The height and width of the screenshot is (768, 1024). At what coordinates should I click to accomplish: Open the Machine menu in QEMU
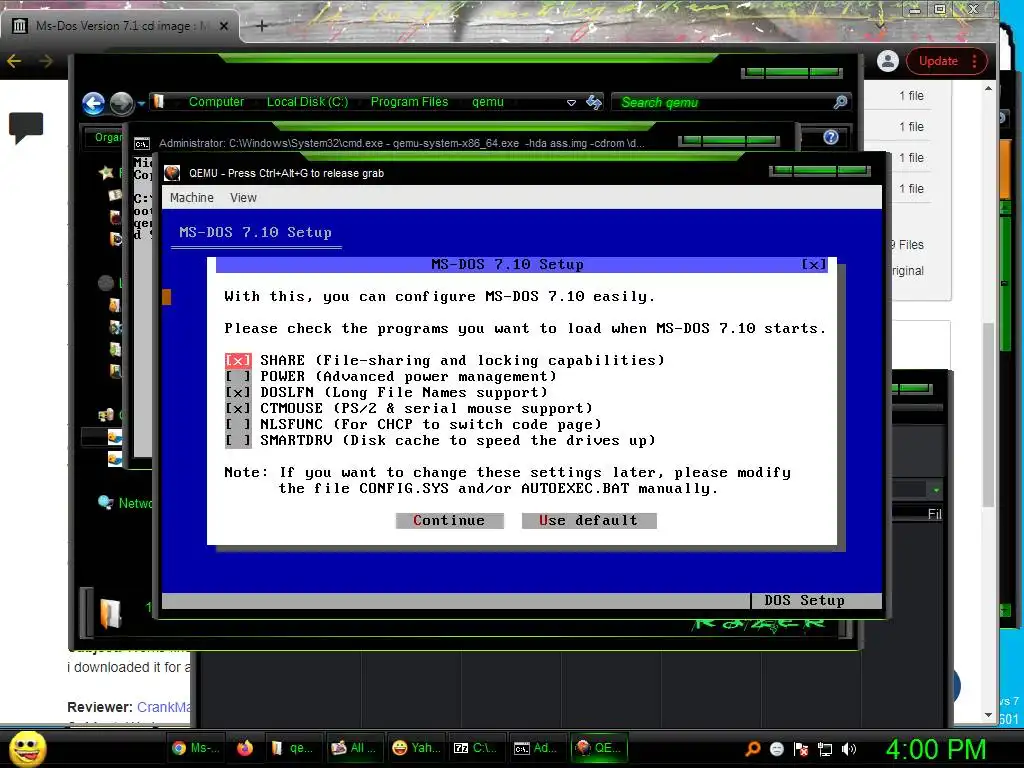click(191, 197)
